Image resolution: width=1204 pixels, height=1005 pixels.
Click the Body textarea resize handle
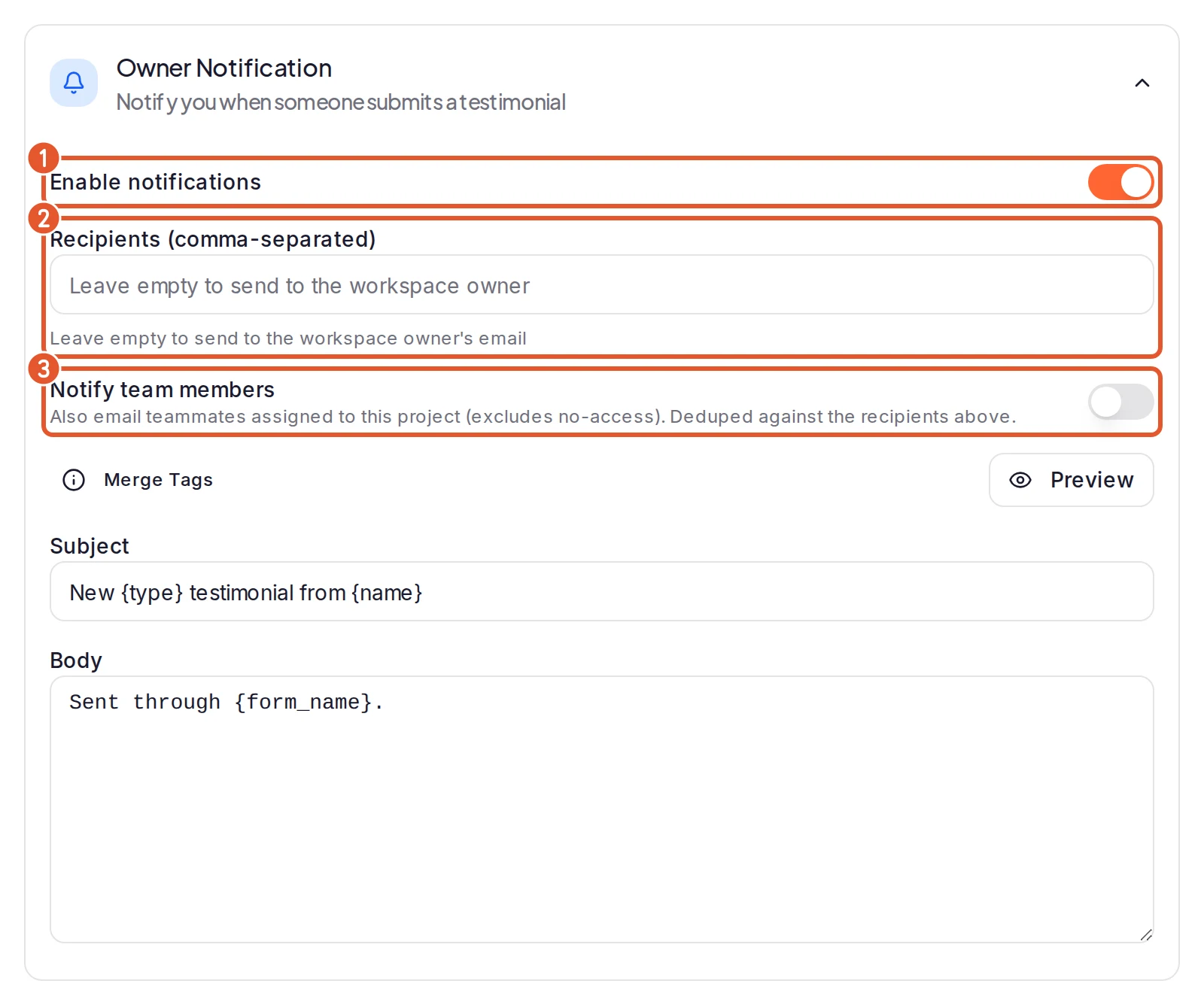pos(1146,935)
